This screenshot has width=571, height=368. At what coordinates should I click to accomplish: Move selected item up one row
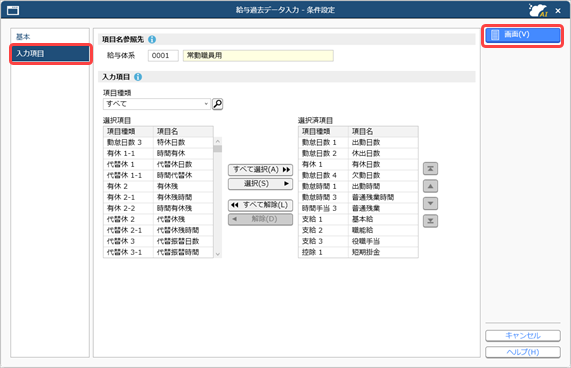point(430,186)
